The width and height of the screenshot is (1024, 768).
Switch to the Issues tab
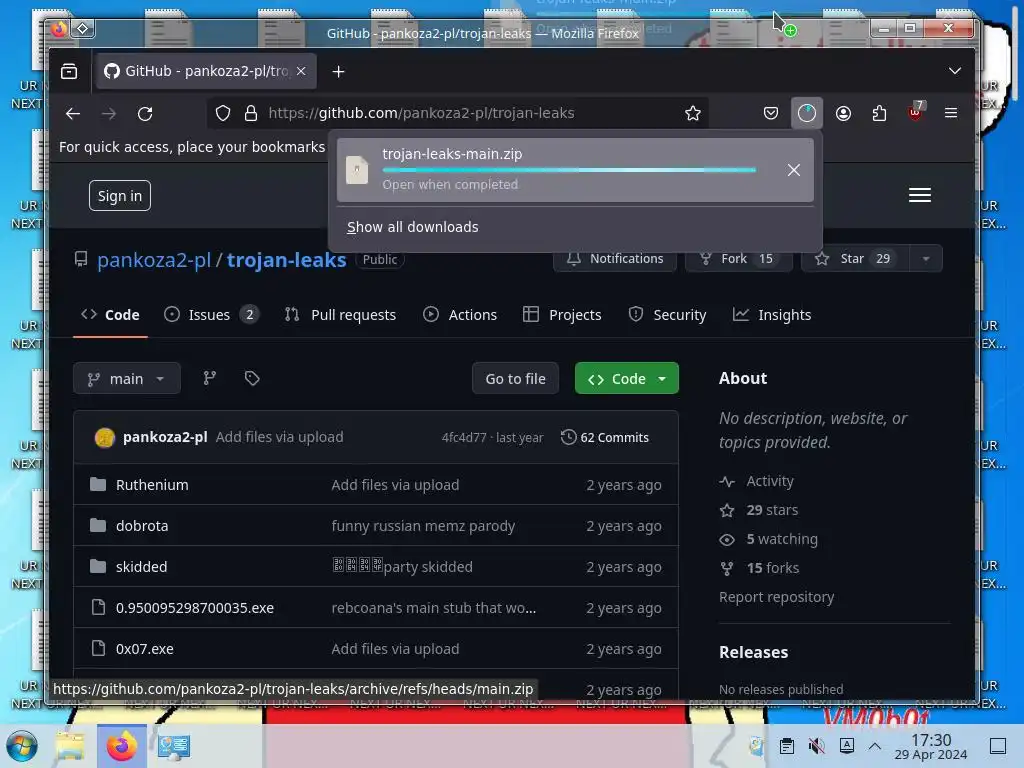click(x=211, y=315)
